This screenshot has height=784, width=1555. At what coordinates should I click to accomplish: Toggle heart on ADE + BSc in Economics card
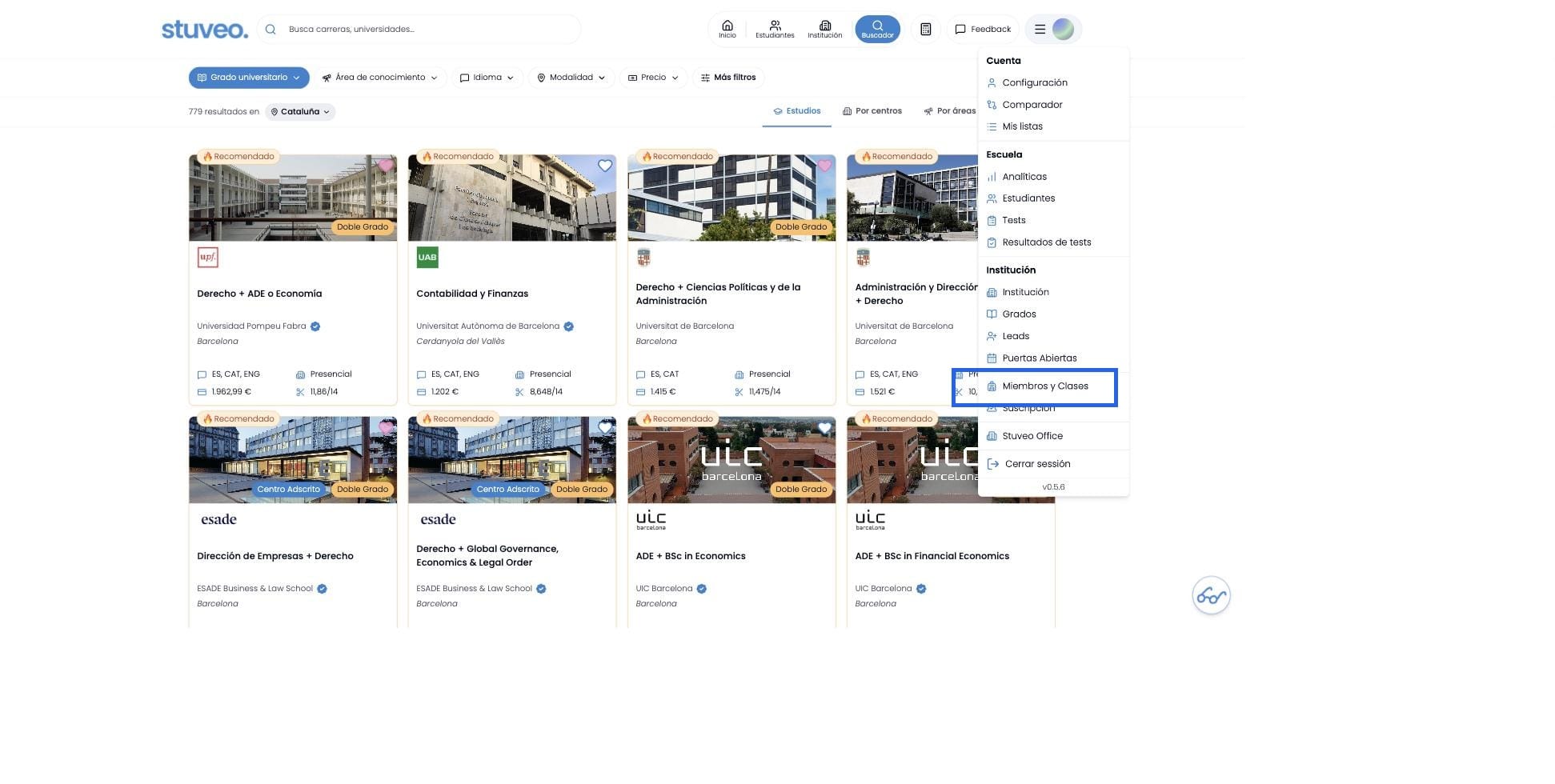click(824, 428)
